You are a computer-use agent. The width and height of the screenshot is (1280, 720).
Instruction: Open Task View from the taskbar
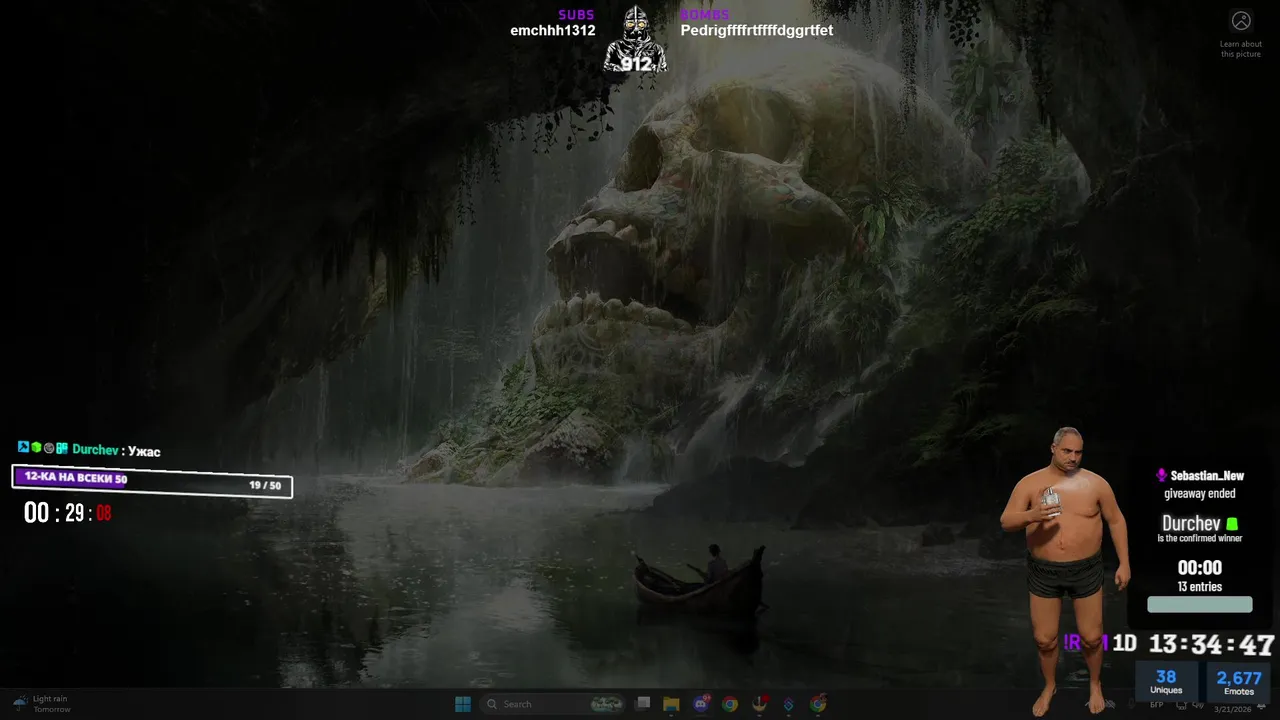coord(643,704)
